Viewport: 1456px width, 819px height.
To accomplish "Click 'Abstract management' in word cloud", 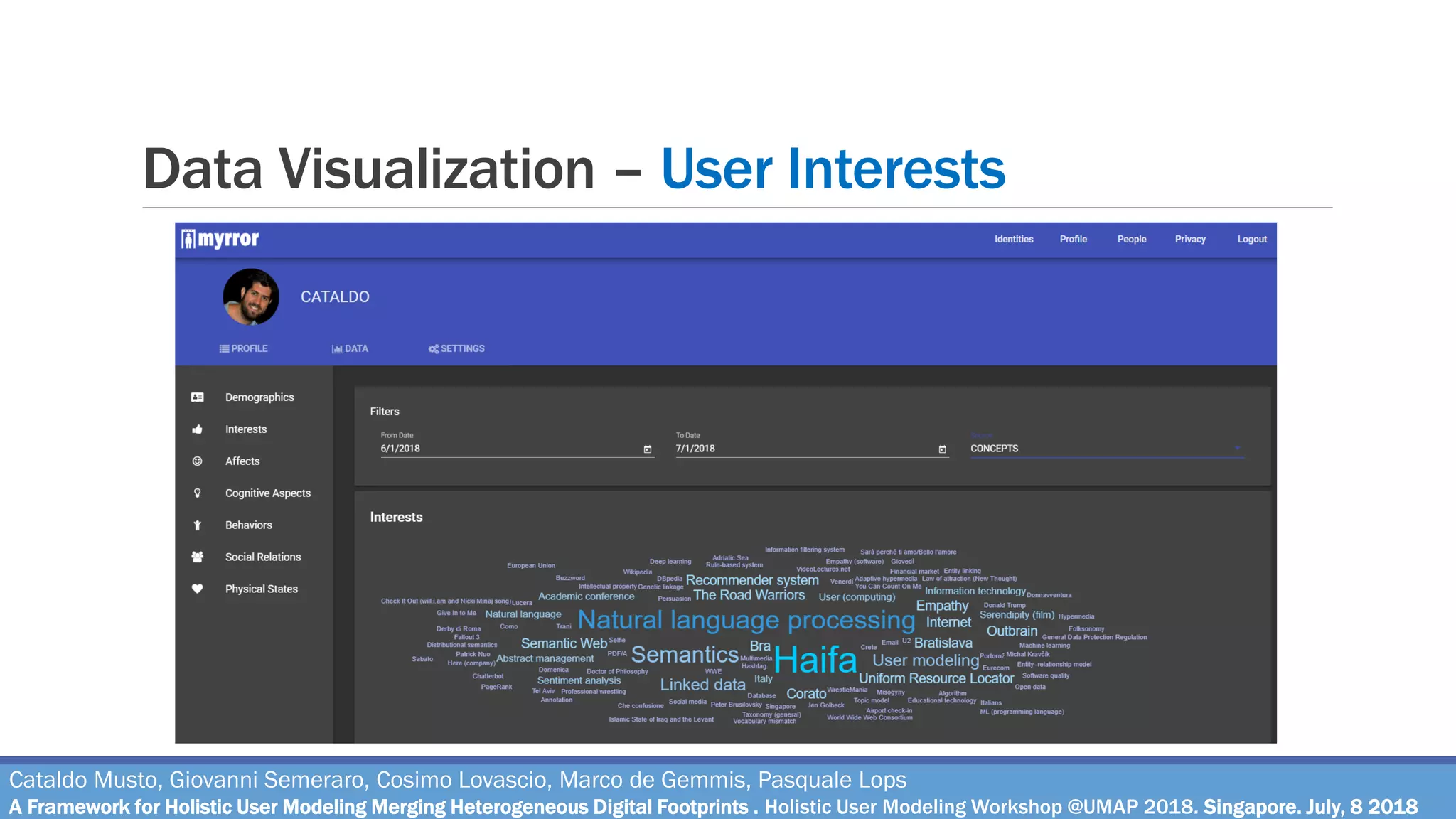I will [545, 658].
